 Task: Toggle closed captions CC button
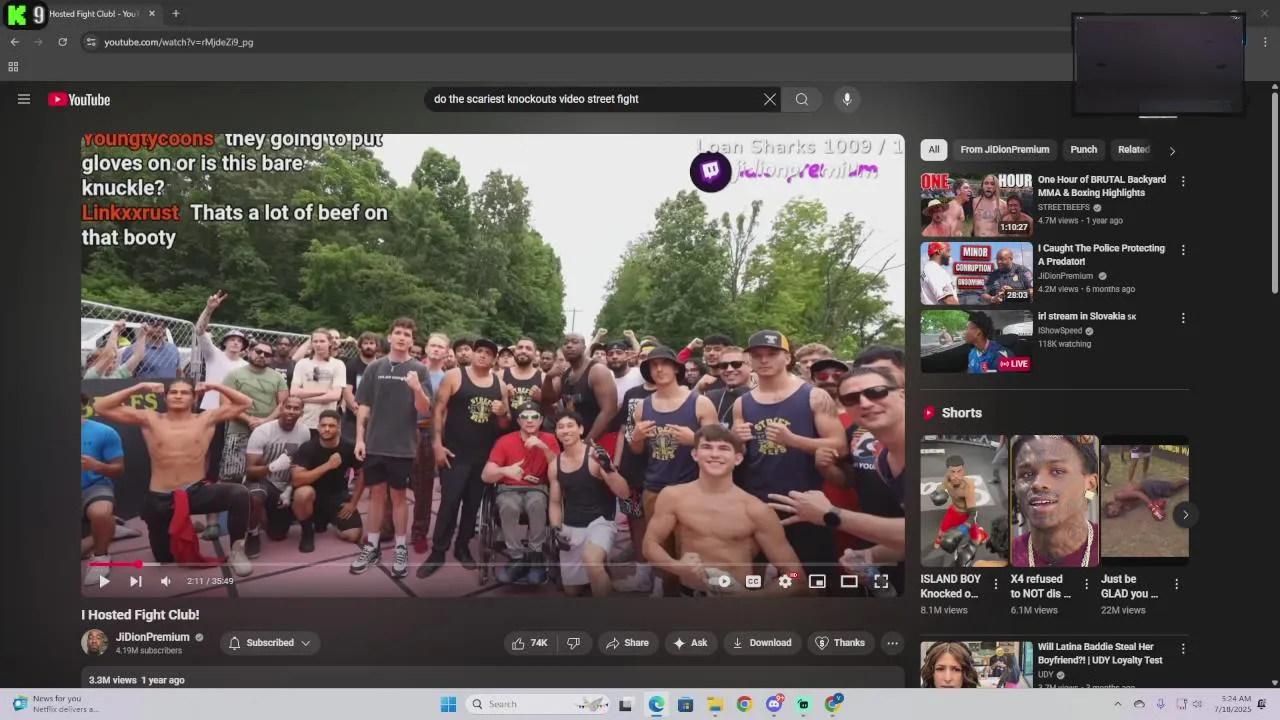coord(753,581)
